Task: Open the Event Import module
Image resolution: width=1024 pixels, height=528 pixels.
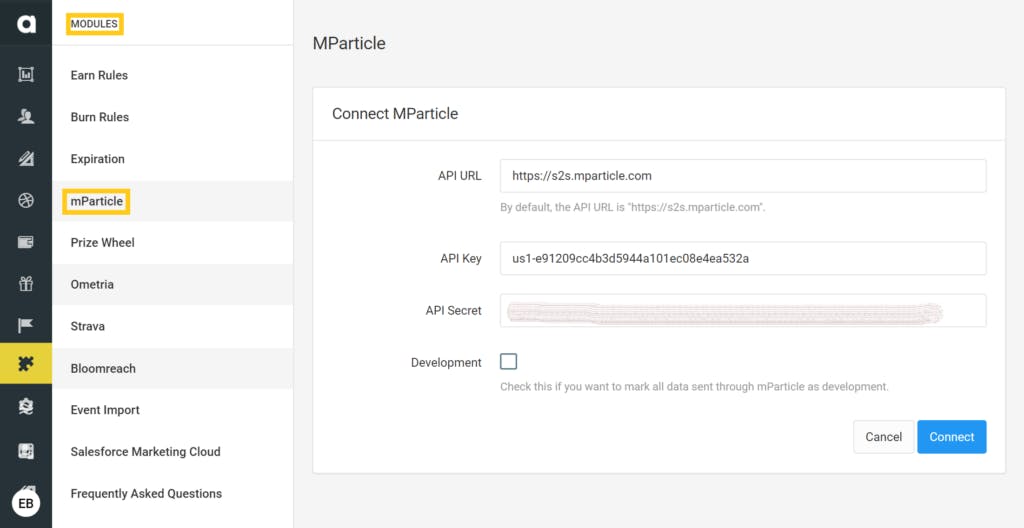Action: (x=172, y=410)
